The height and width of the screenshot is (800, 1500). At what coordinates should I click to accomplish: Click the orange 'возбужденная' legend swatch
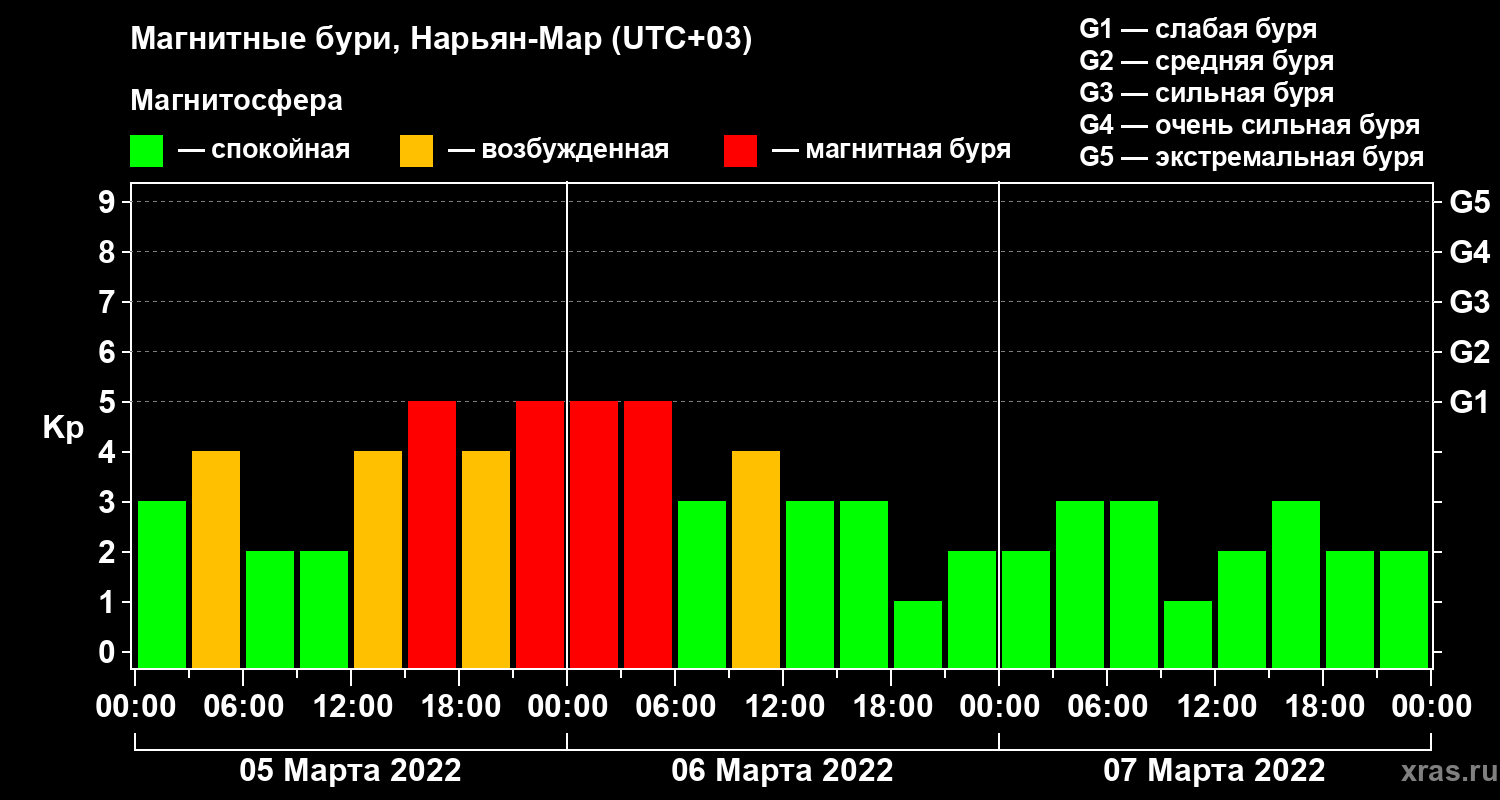coord(416,151)
